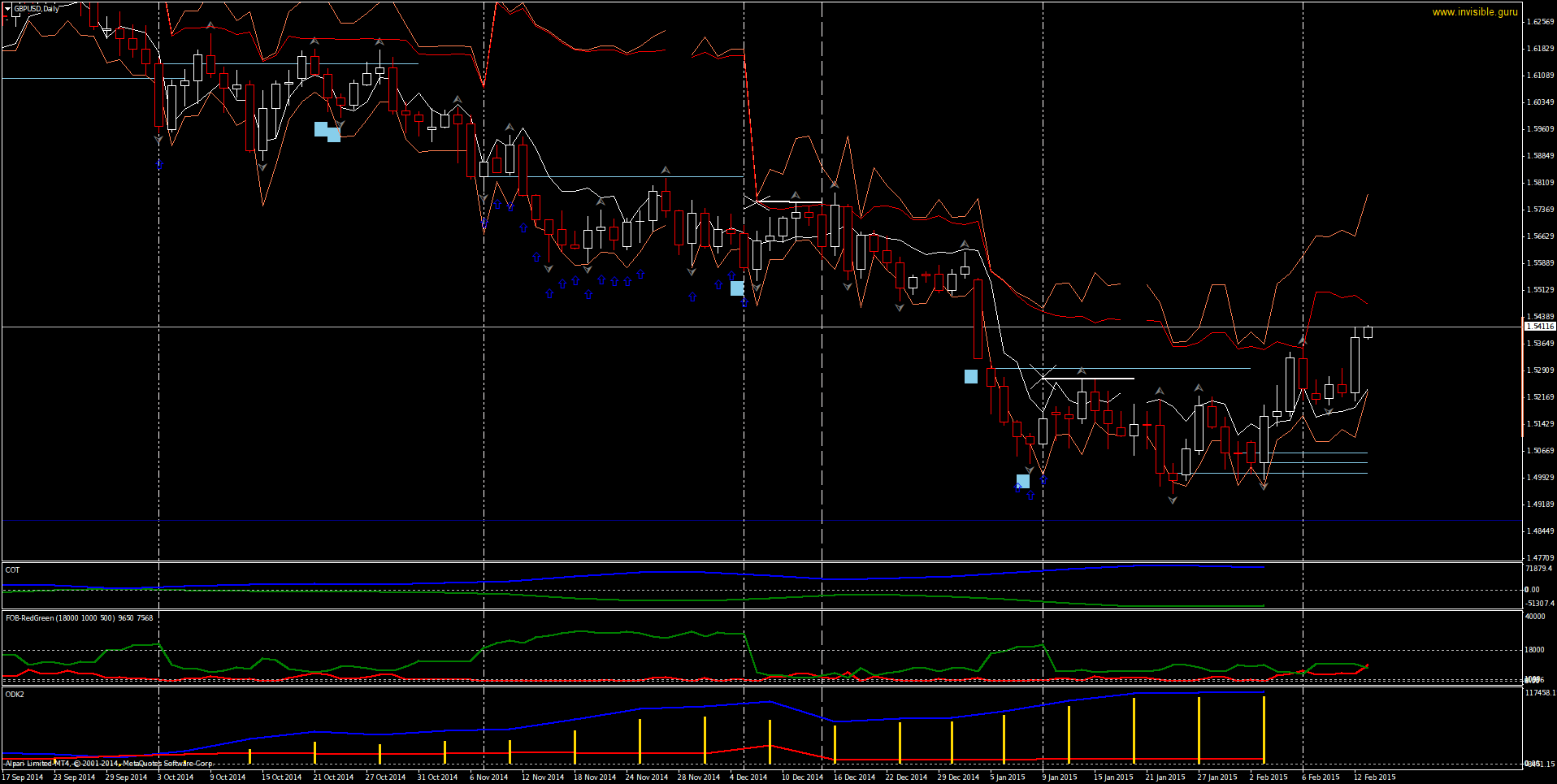
Task: Select the light-blue square marker near 1.49929 level
Action: pos(1023,482)
